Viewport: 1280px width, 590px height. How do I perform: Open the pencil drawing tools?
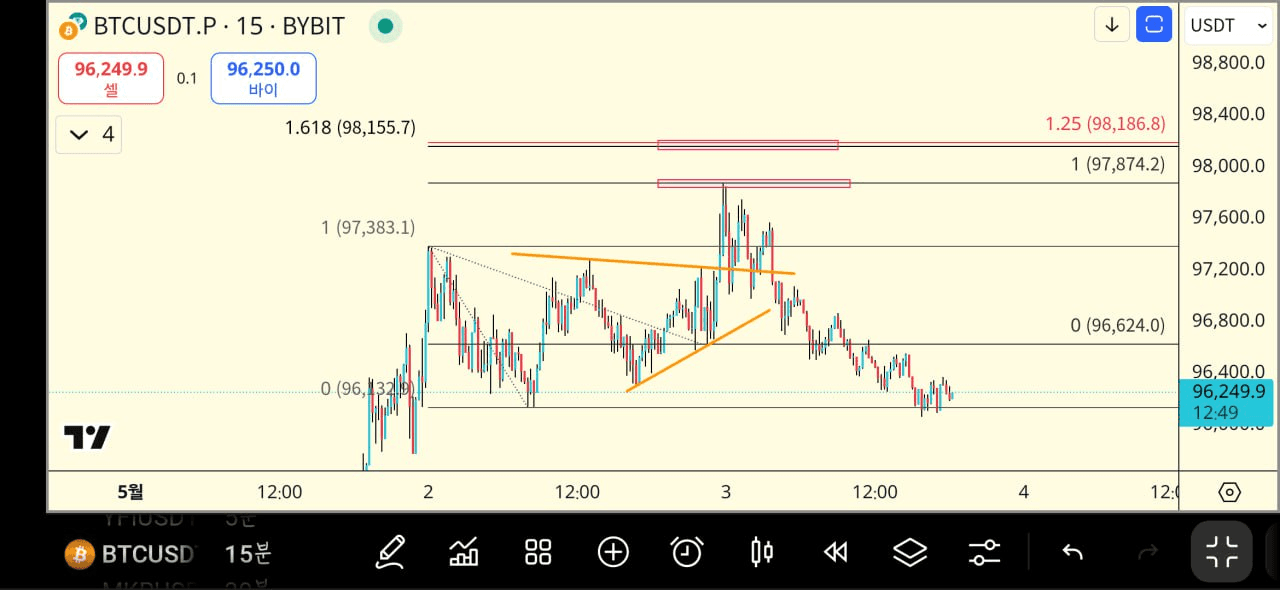(390, 552)
